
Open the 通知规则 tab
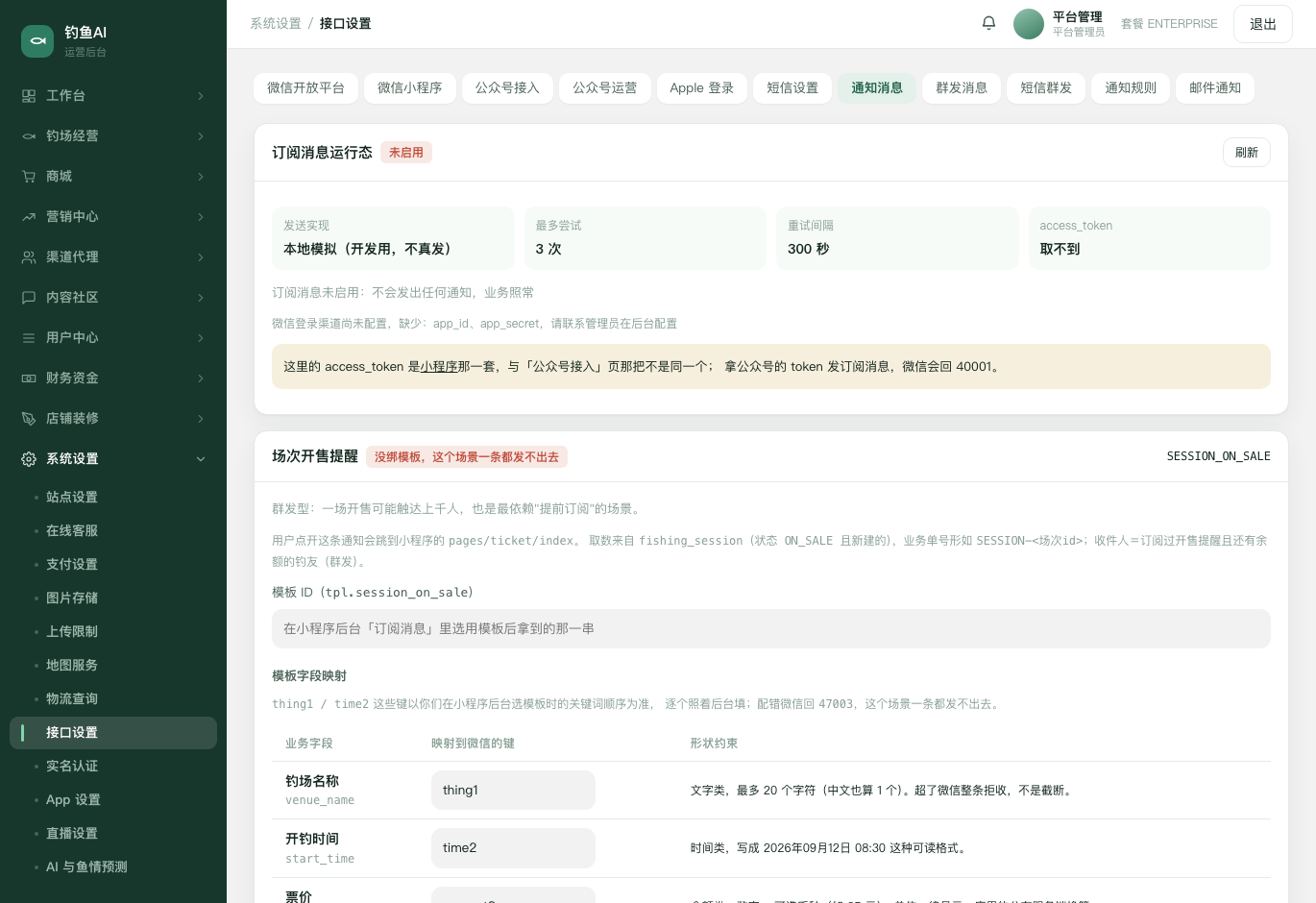1131,88
